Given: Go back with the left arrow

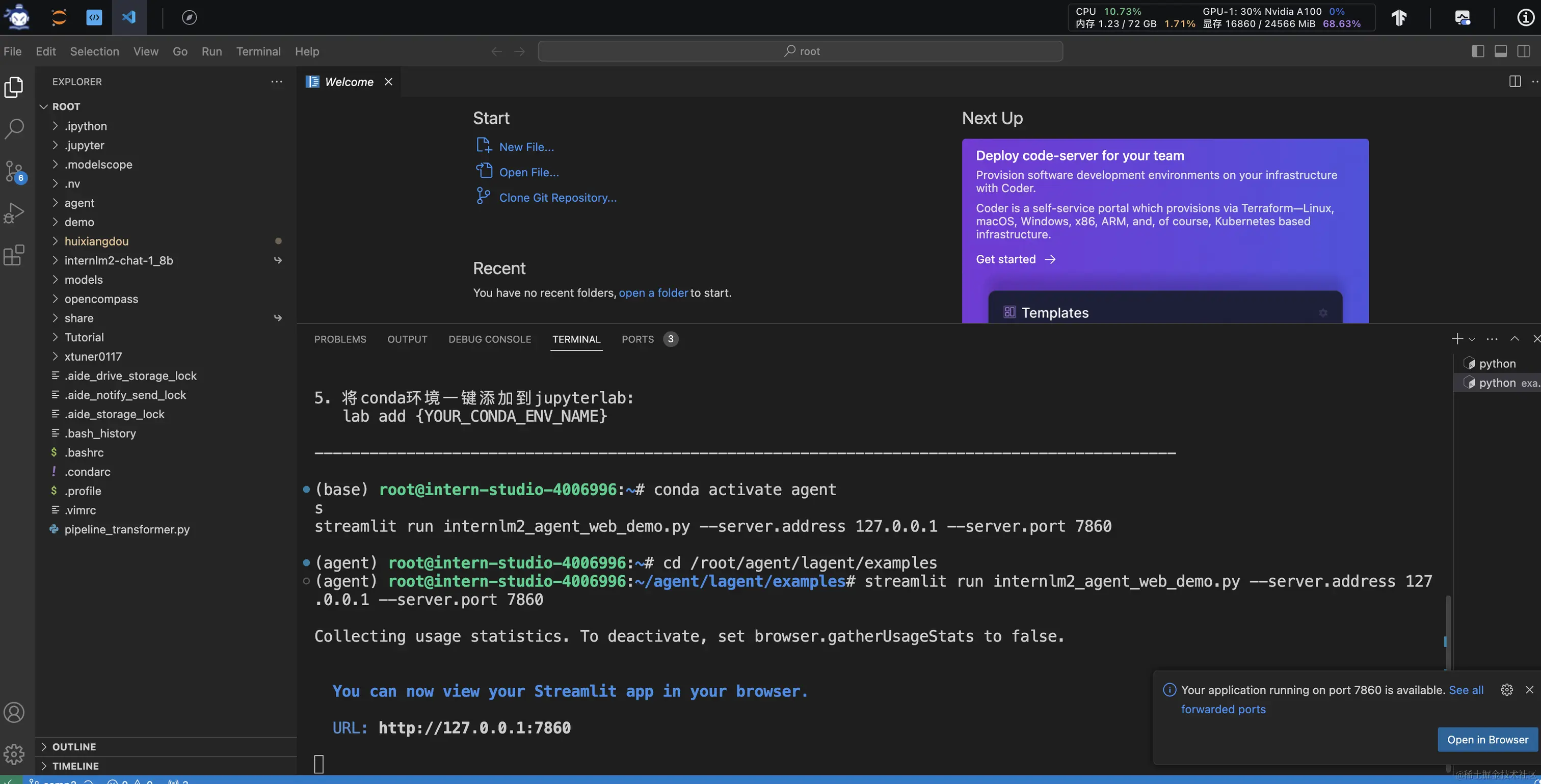Looking at the screenshot, I should (x=496, y=51).
